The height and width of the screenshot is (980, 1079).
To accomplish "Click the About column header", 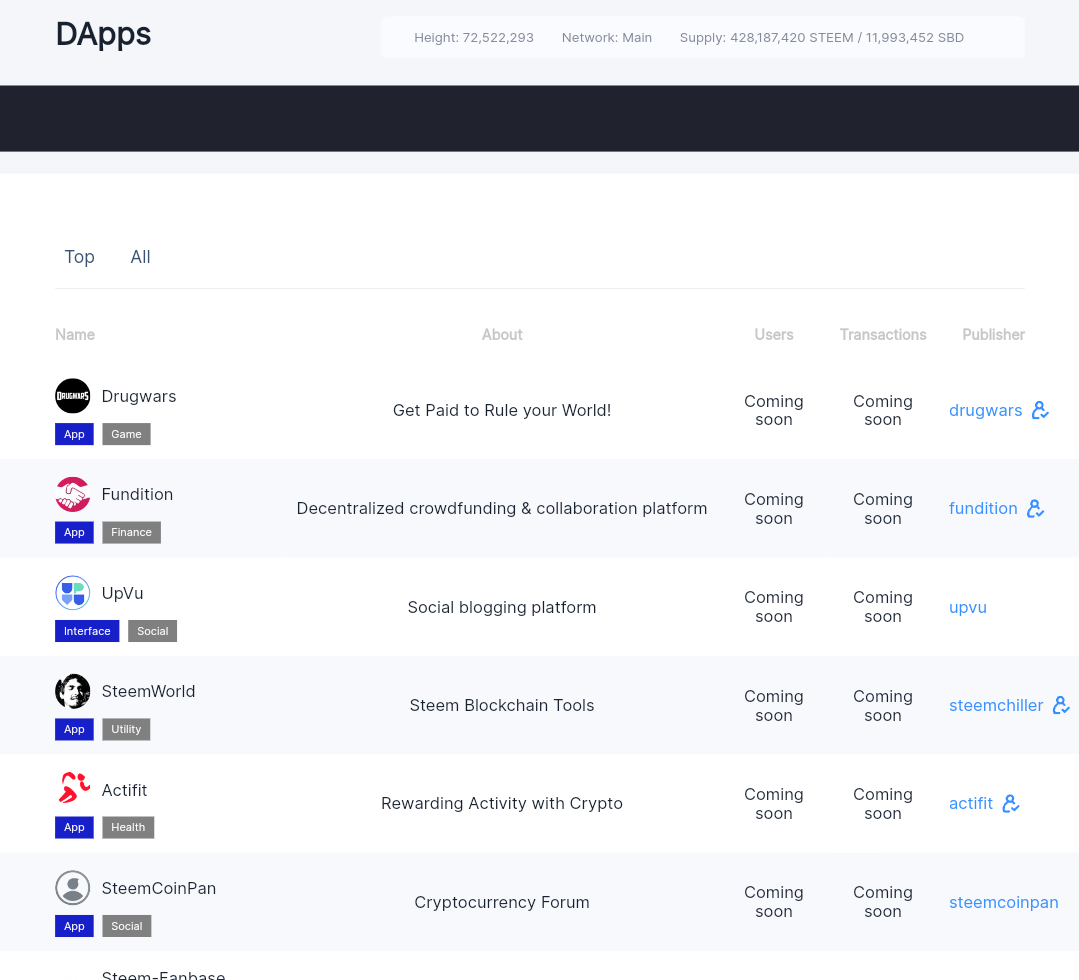I will (x=502, y=334).
